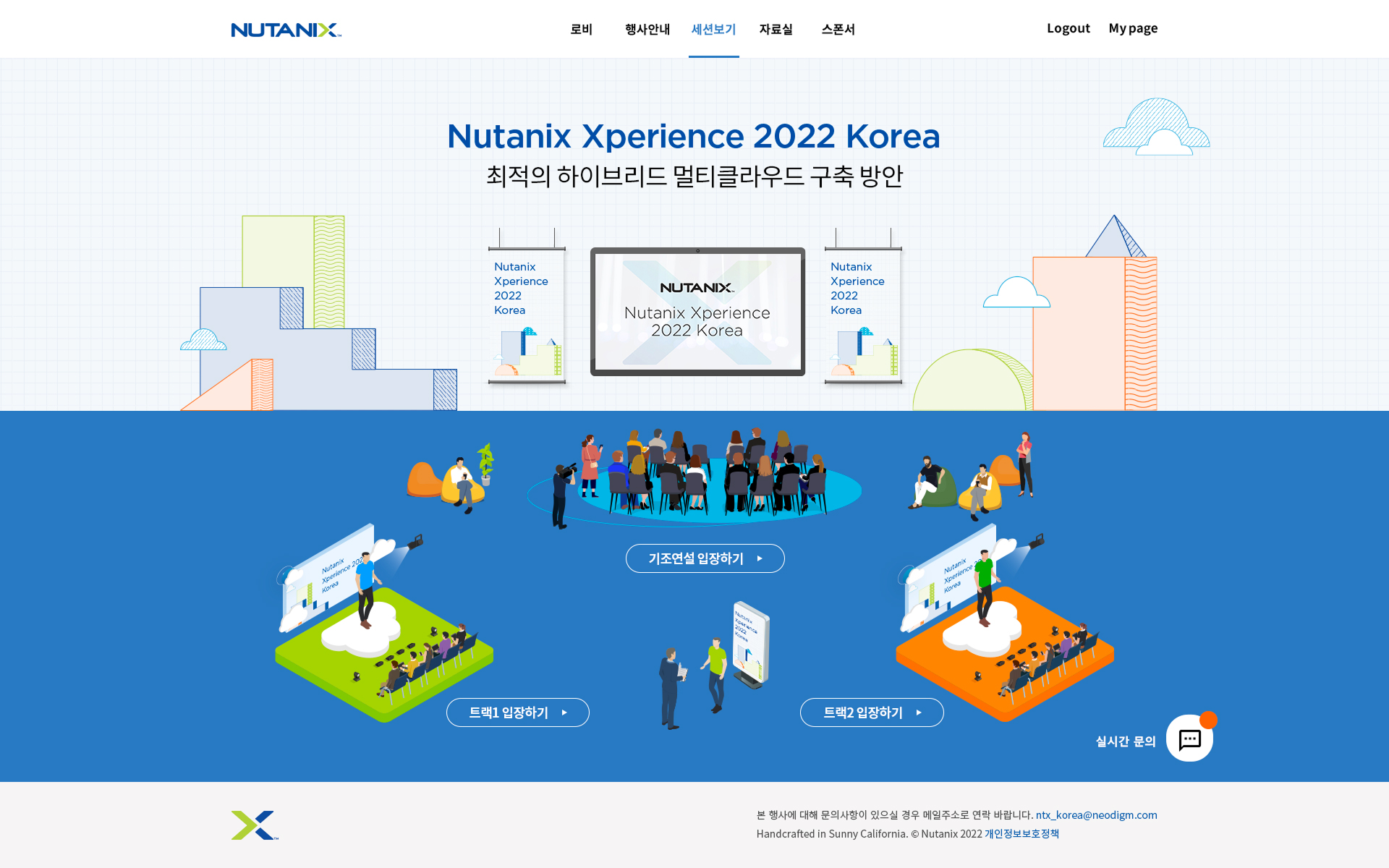Open the 로비 menu item
Viewport: 1389px width, 868px height.
[x=582, y=29]
